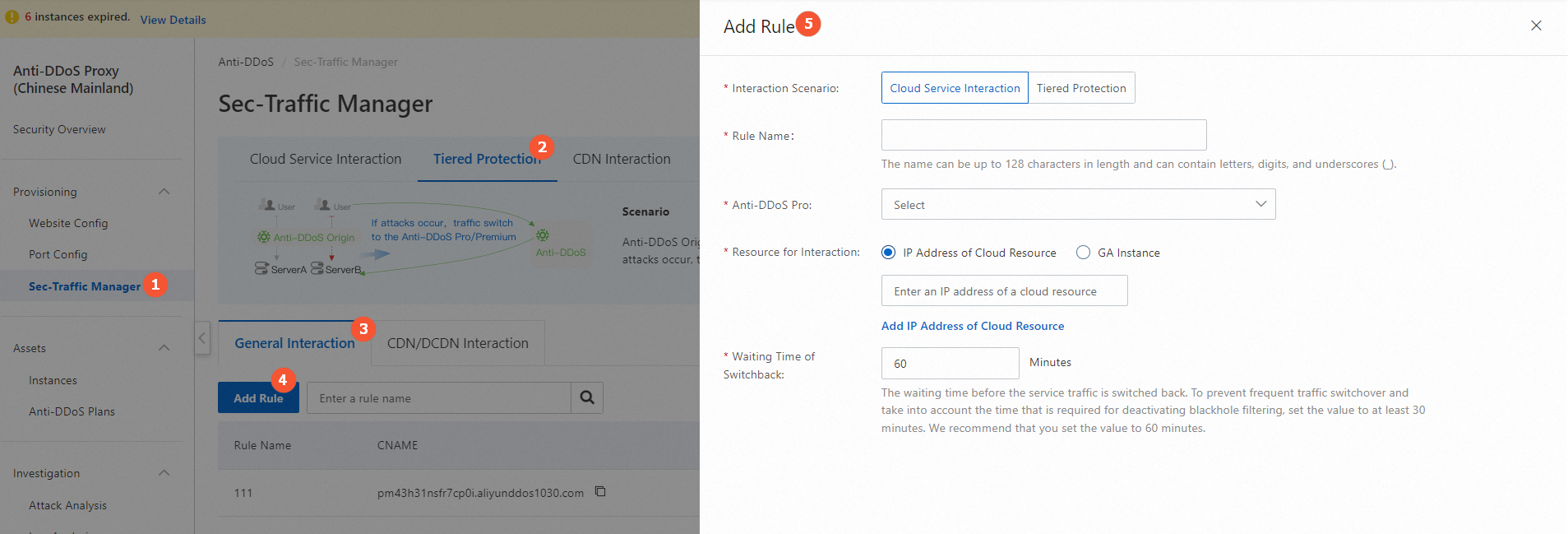Select IP Address of Cloud Resource radio

point(889,253)
